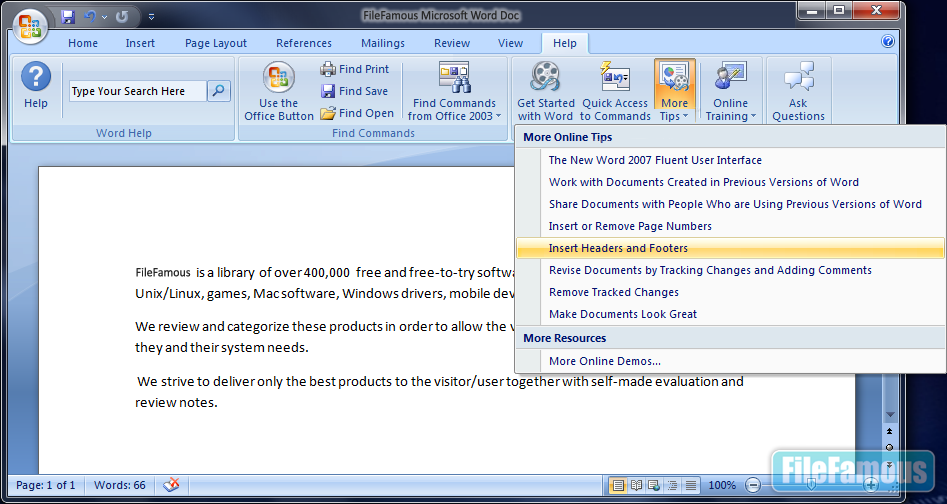947x504 pixels.
Task: Open More Online Demos... link
Action: 730,361
